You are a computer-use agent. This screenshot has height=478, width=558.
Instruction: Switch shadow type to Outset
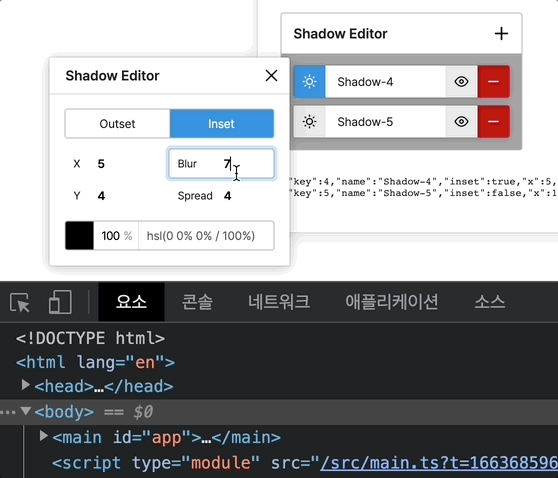pos(117,124)
